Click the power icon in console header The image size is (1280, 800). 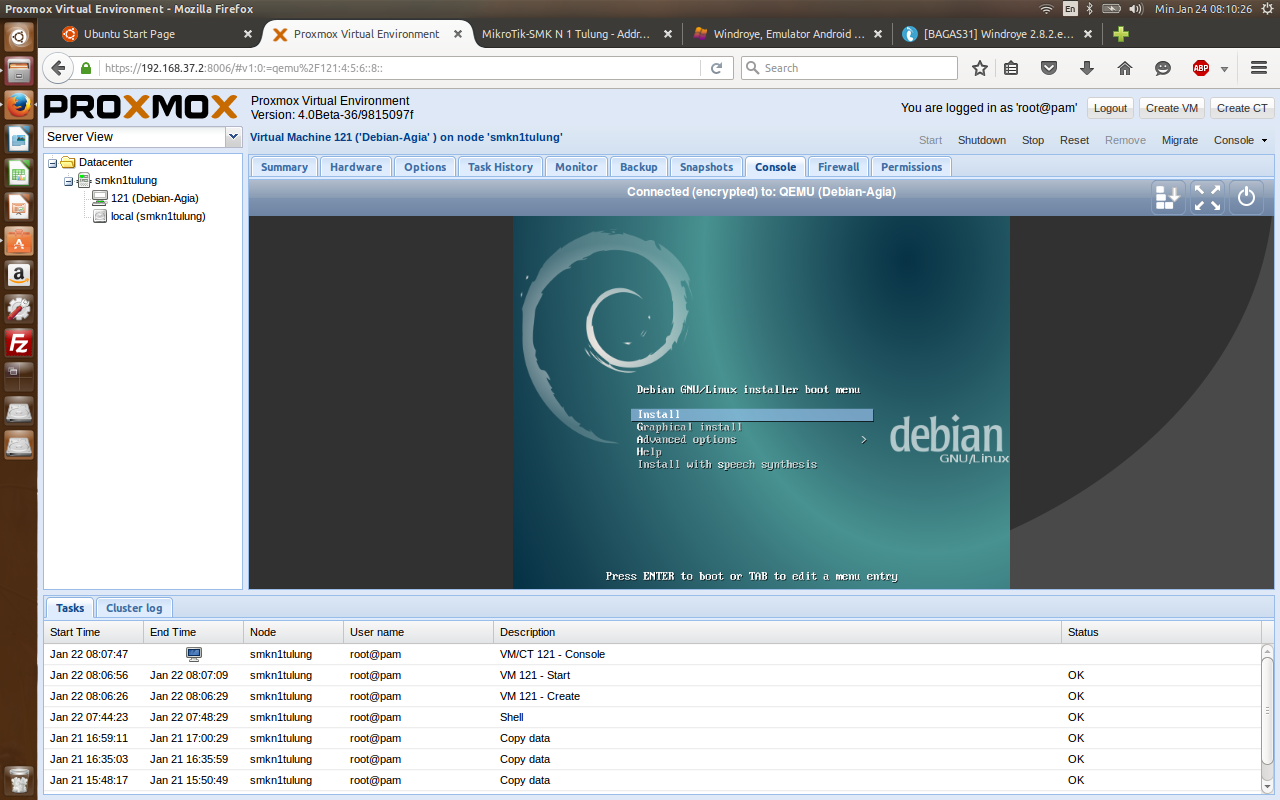[x=1246, y=197]
